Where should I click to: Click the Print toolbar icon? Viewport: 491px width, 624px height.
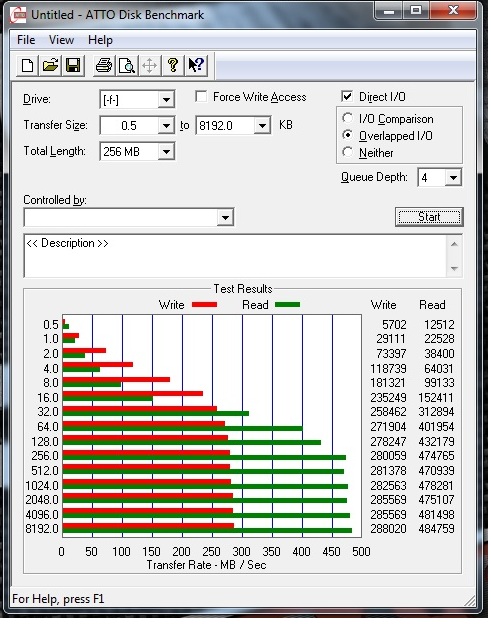point(104,65)
